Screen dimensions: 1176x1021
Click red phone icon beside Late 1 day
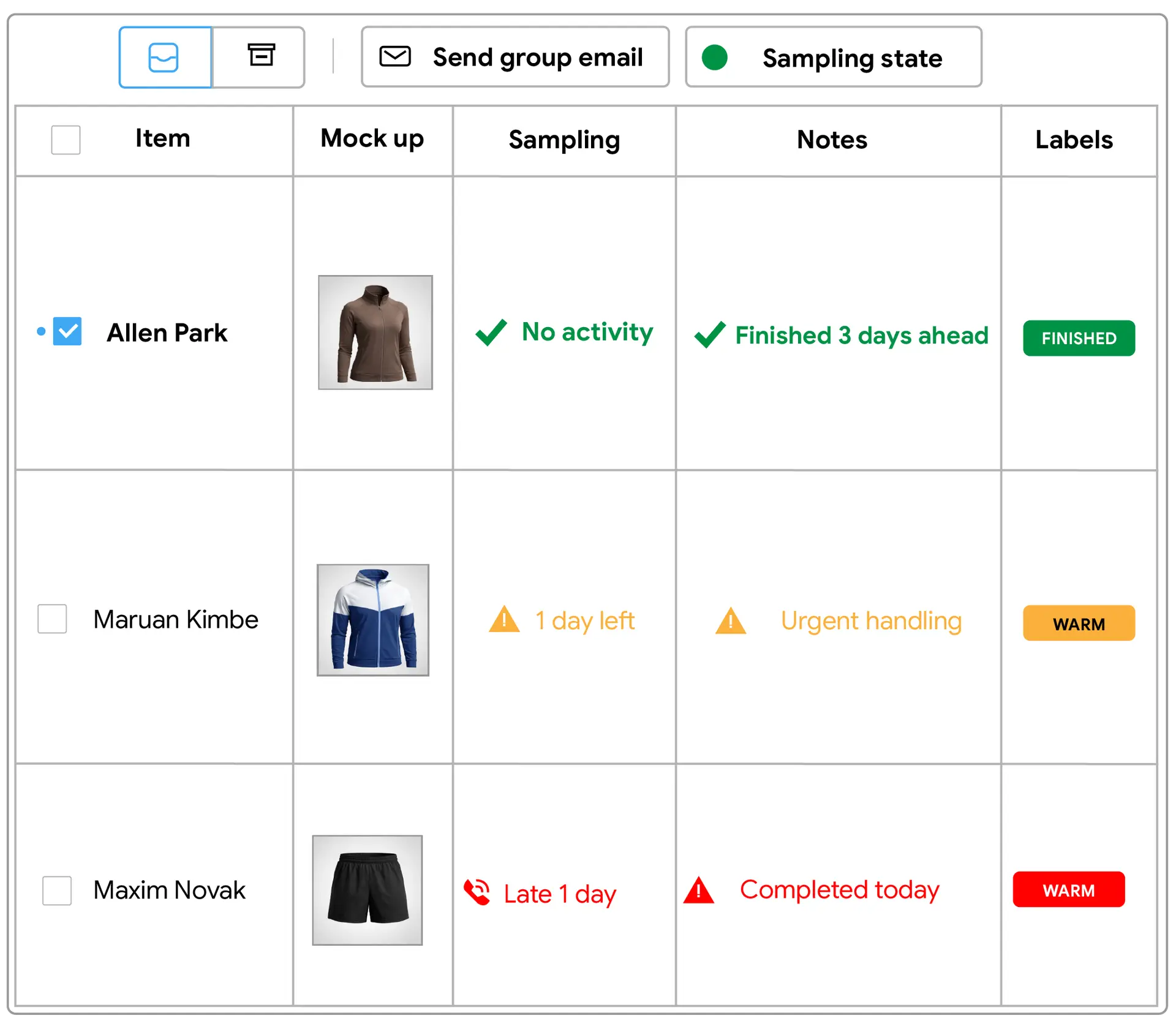tap(477, 892)
